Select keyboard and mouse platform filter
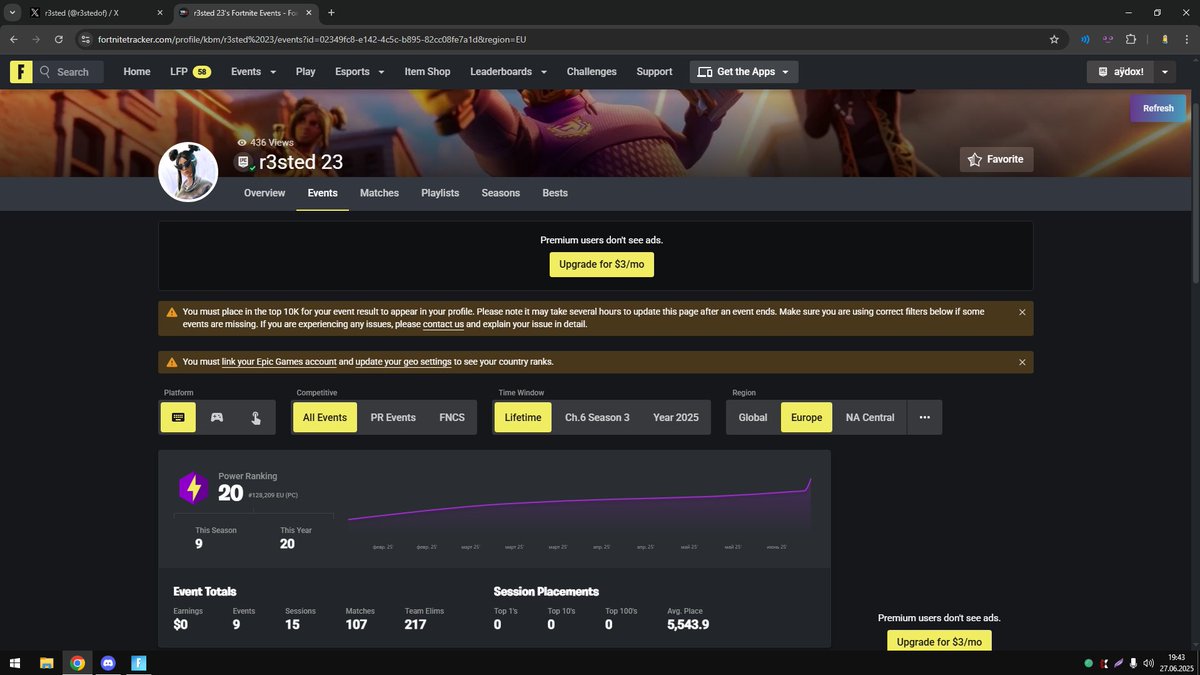Image resolution: width=1200 pixels, height=675 pixels. pyautogui.click(x=178, y=417)
